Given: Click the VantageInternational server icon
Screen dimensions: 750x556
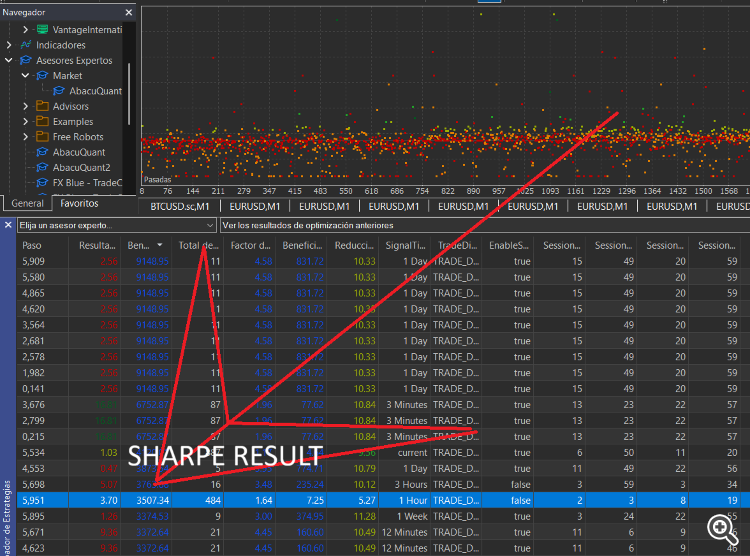Looking at the screenshot, I should pos(42,30).
